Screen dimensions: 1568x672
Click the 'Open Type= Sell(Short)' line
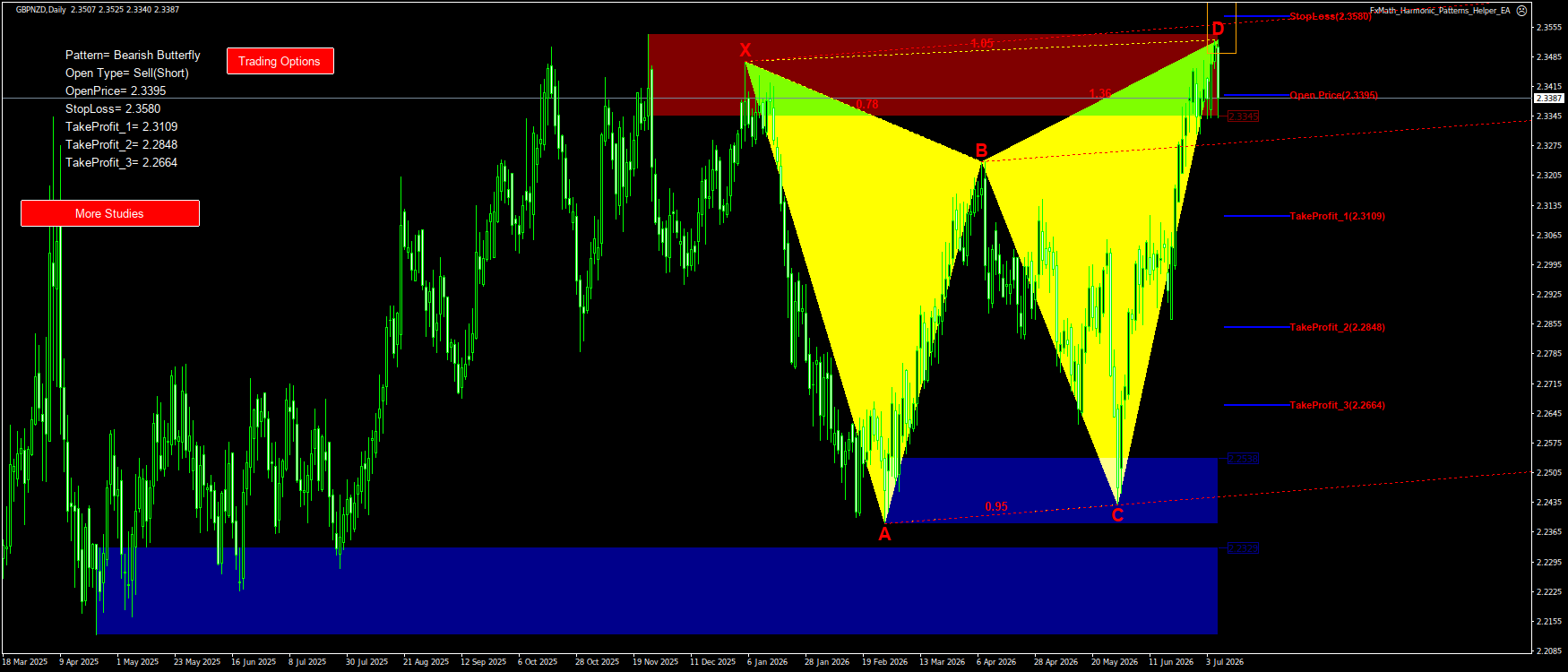126,73
